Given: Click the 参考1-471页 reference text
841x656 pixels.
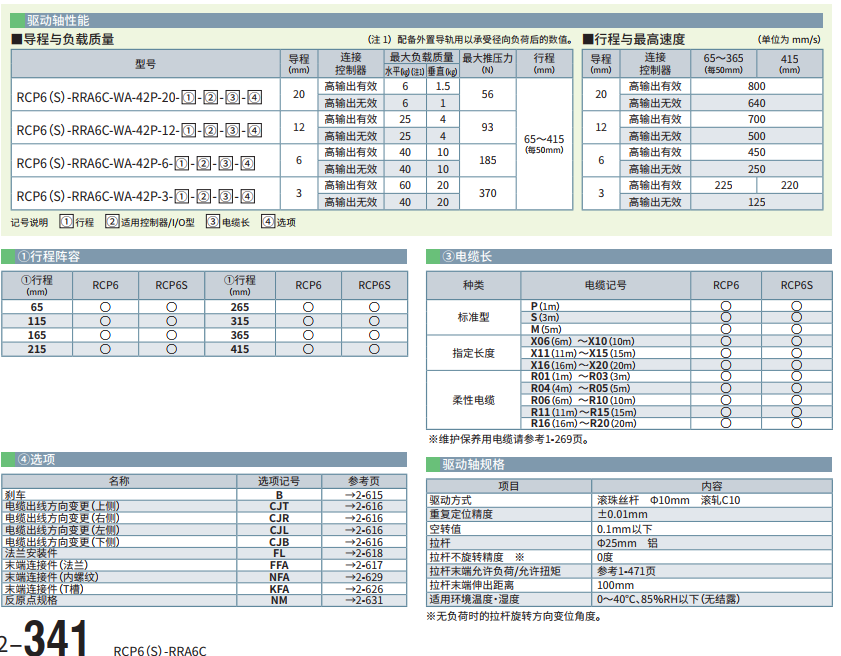Looking at the screenshot, I should pos(626,571).
